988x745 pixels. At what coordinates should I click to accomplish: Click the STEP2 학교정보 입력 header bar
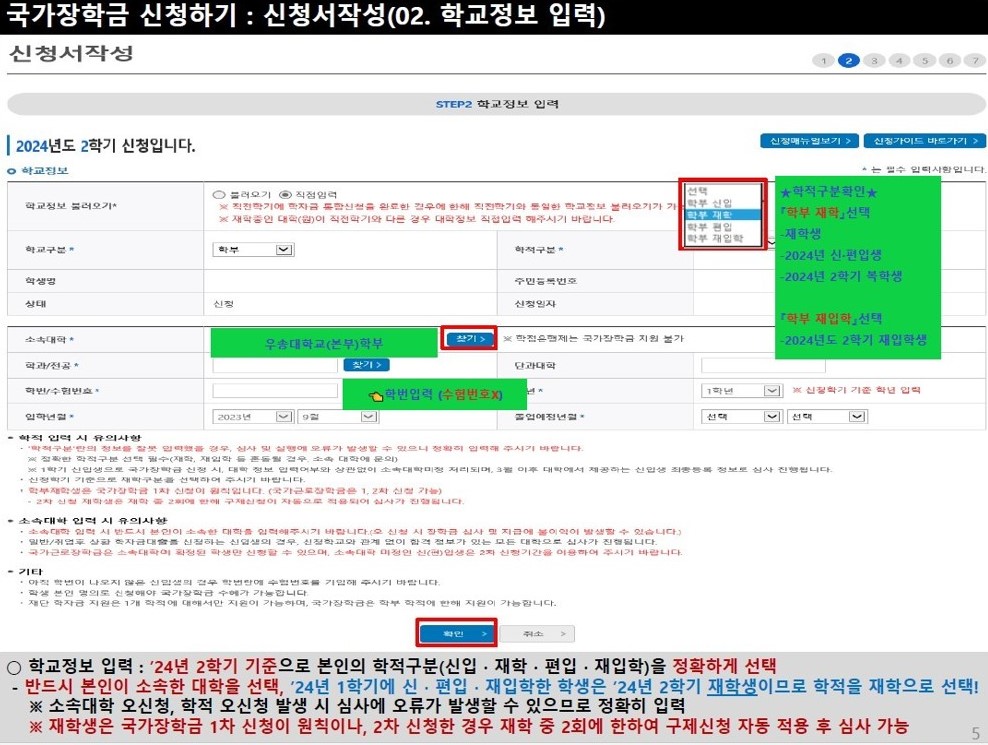497,104
